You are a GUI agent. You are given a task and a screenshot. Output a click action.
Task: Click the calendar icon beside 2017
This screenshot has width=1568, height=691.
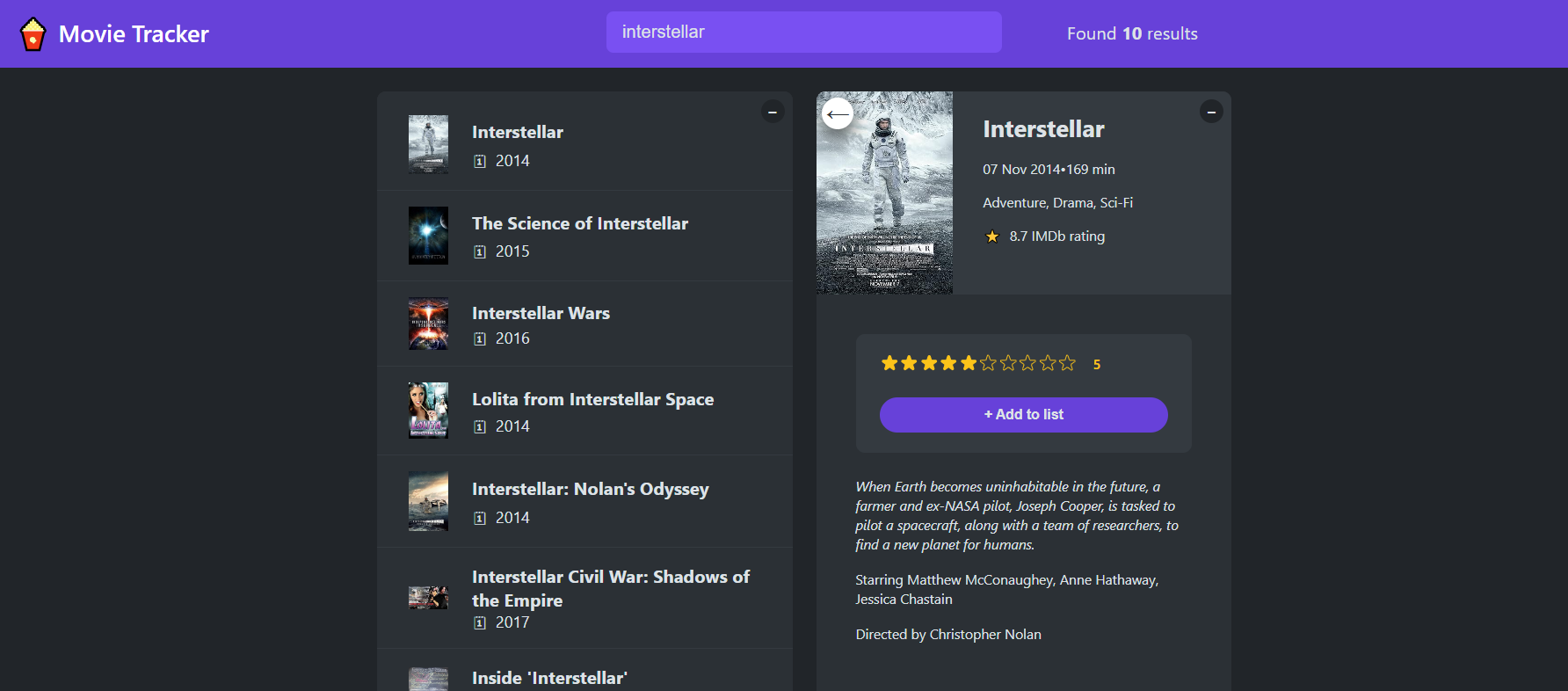480,622
